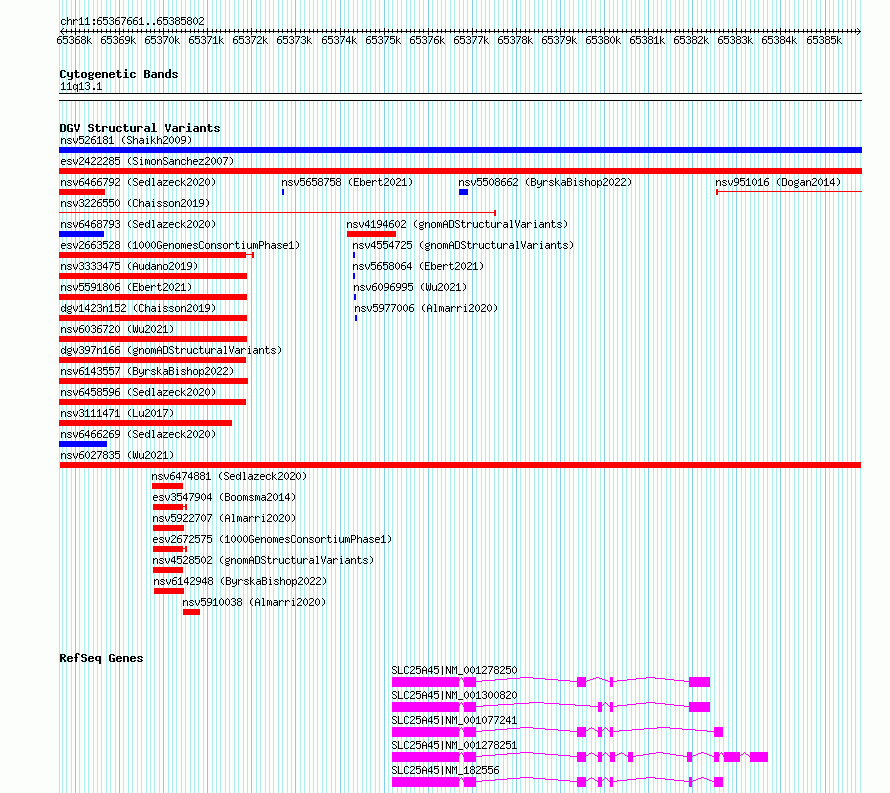Viewport: 890px width, 793px height.
Task: Select the red bar under nsv3111471
Action: point(145,423)
